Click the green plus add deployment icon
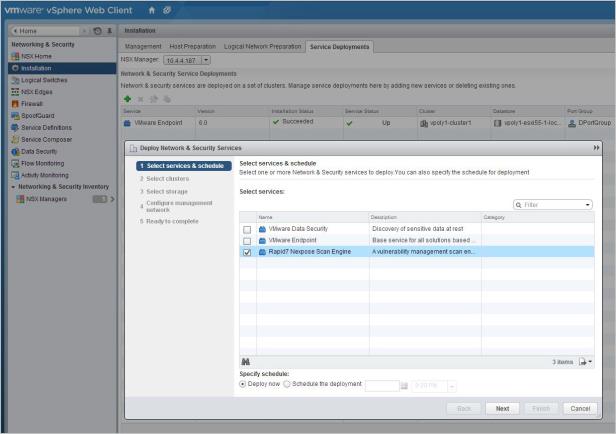The height and width of the screenshot is (434, 616). tap(127, 99)
